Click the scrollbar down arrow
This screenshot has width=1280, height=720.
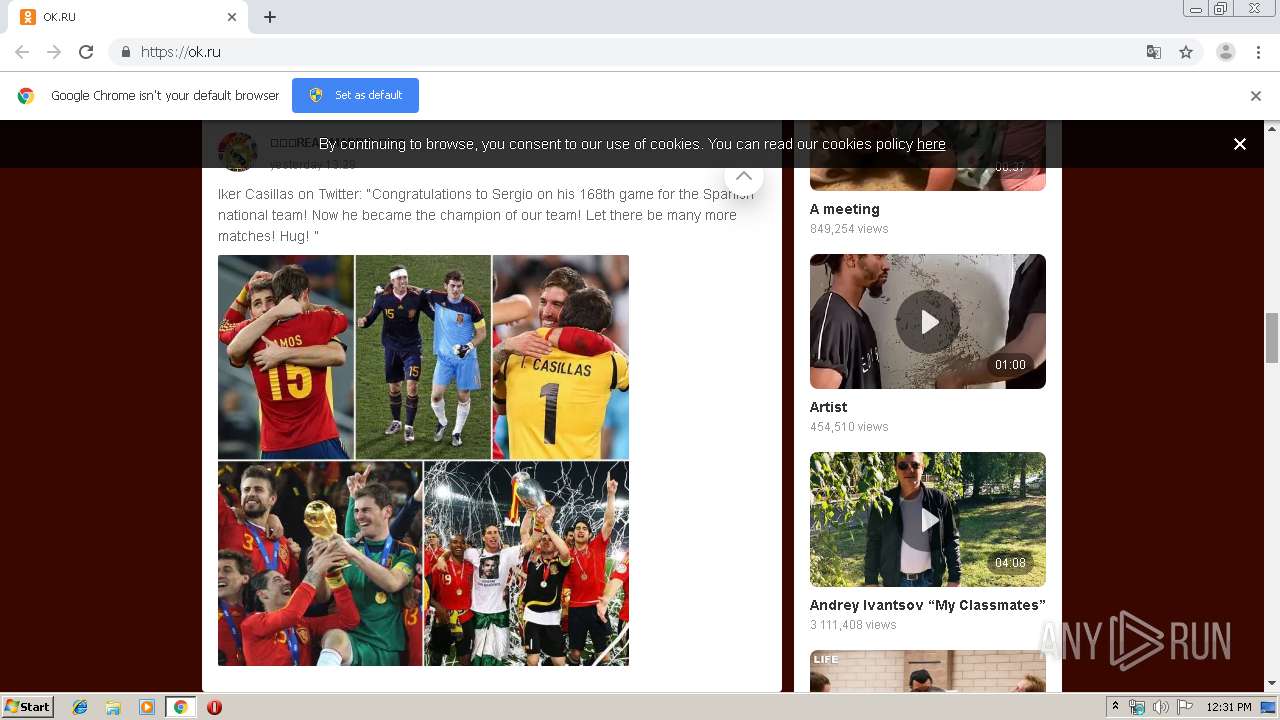(1272, 684)
